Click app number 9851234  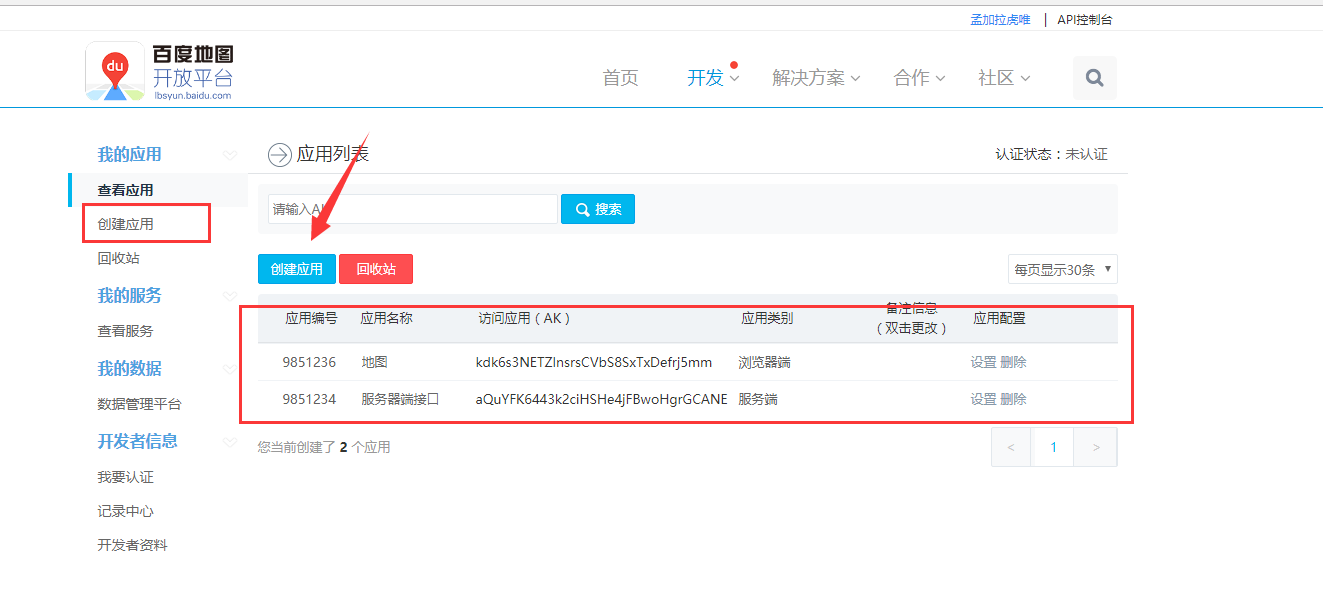coord(309,399)
